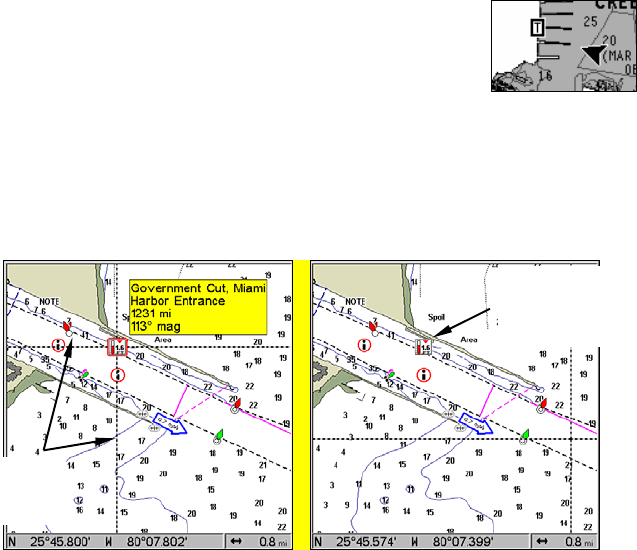Click the NOTE label in the popup chart

pyautogui.click(x=49, y=302)
